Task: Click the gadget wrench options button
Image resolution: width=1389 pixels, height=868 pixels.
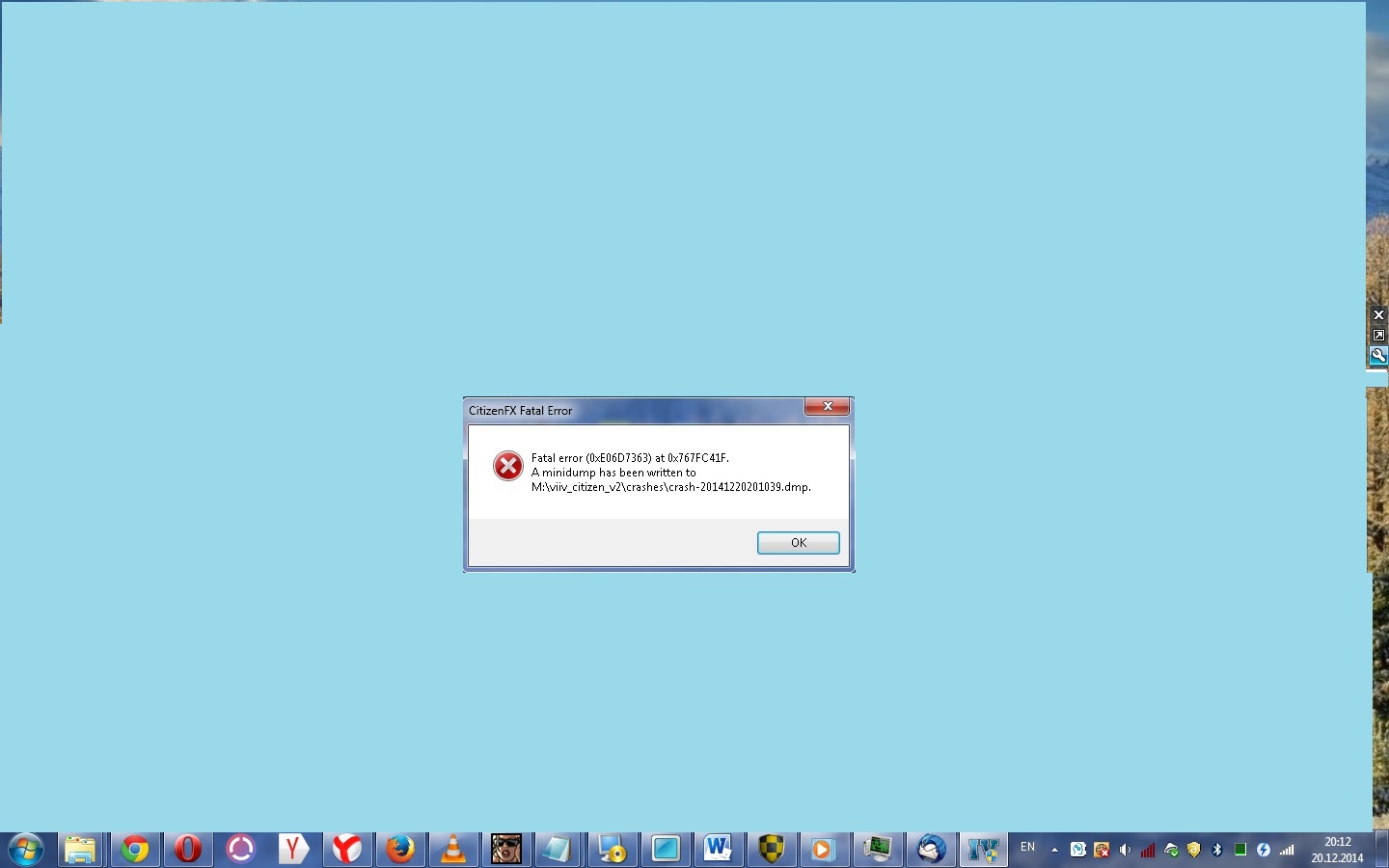Action: [x=1378, y=355]
